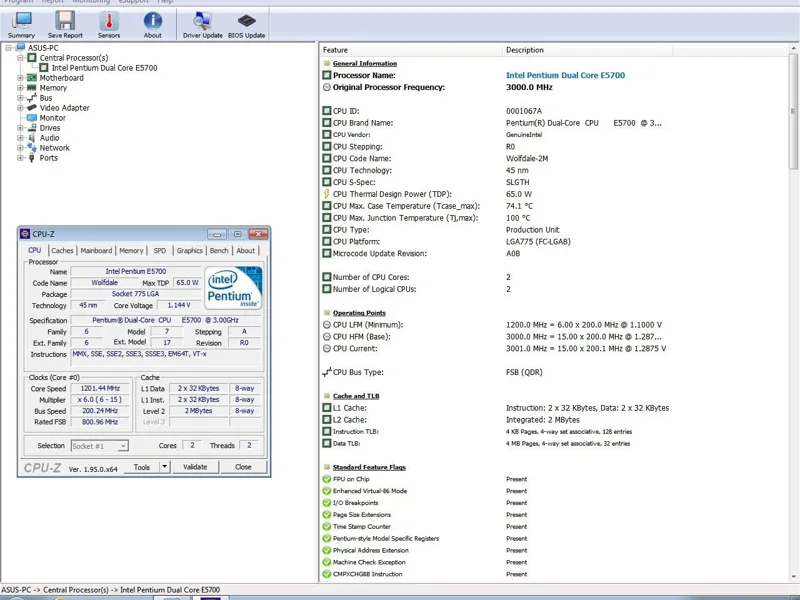Screen dimensions: 800x600
Task: Click the BIOS Update chip icon
Action: 246,23
